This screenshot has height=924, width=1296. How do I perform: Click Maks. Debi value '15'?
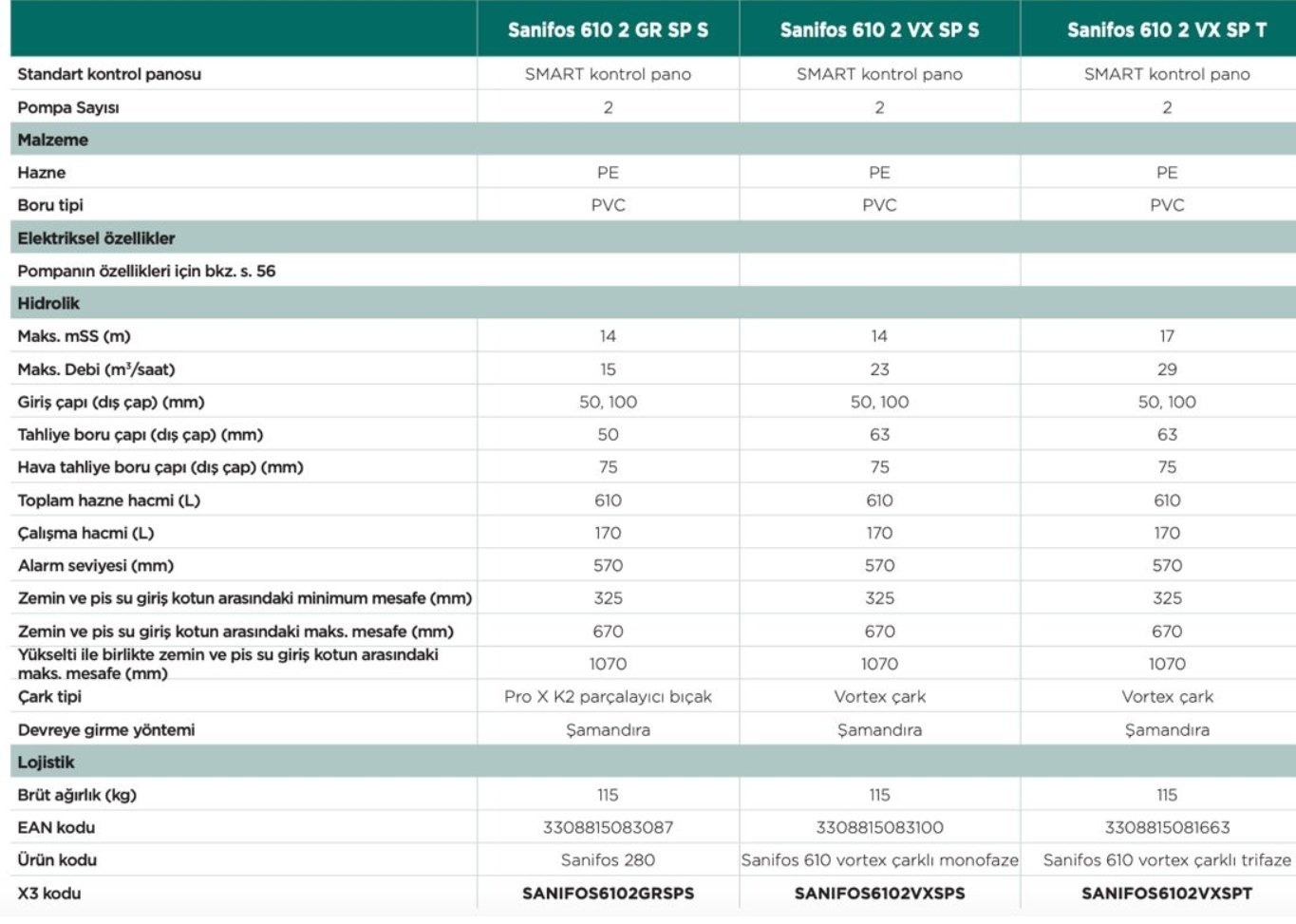608,369
